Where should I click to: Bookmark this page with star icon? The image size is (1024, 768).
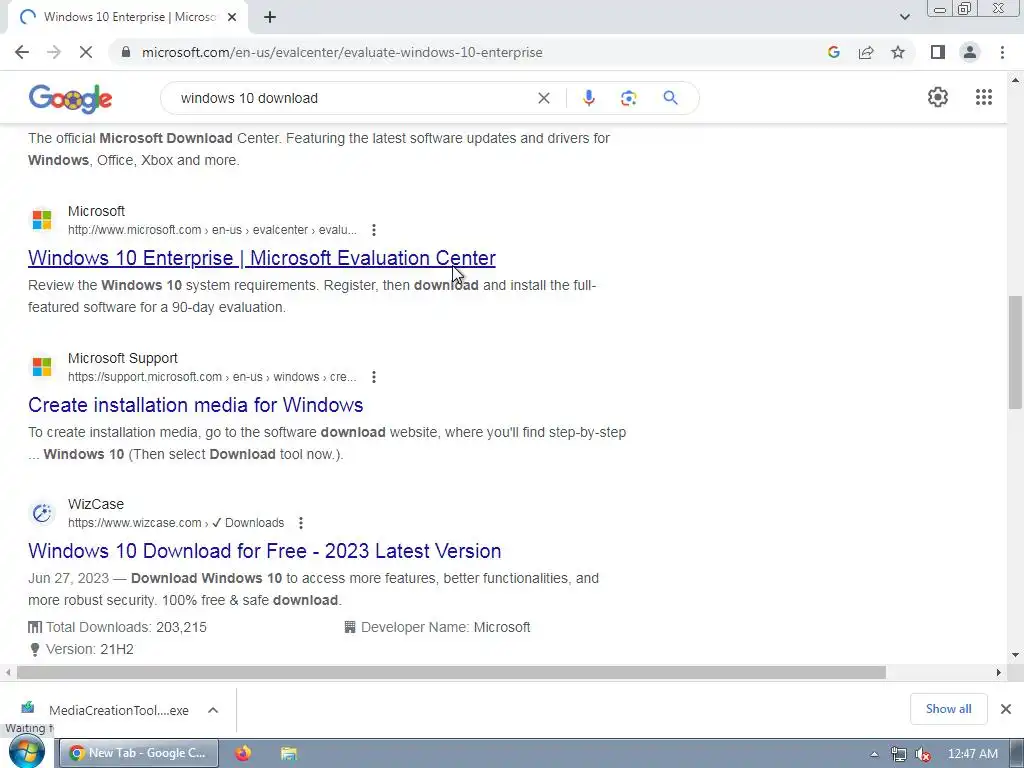click(898, 52)
